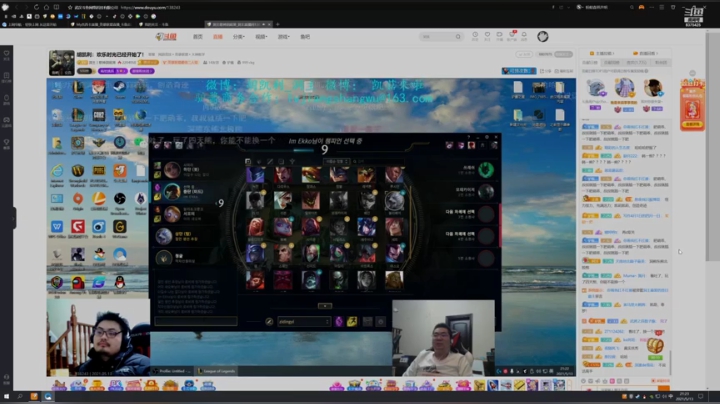
Task: Open followed channels heart icon in the header
Action: 487,36
